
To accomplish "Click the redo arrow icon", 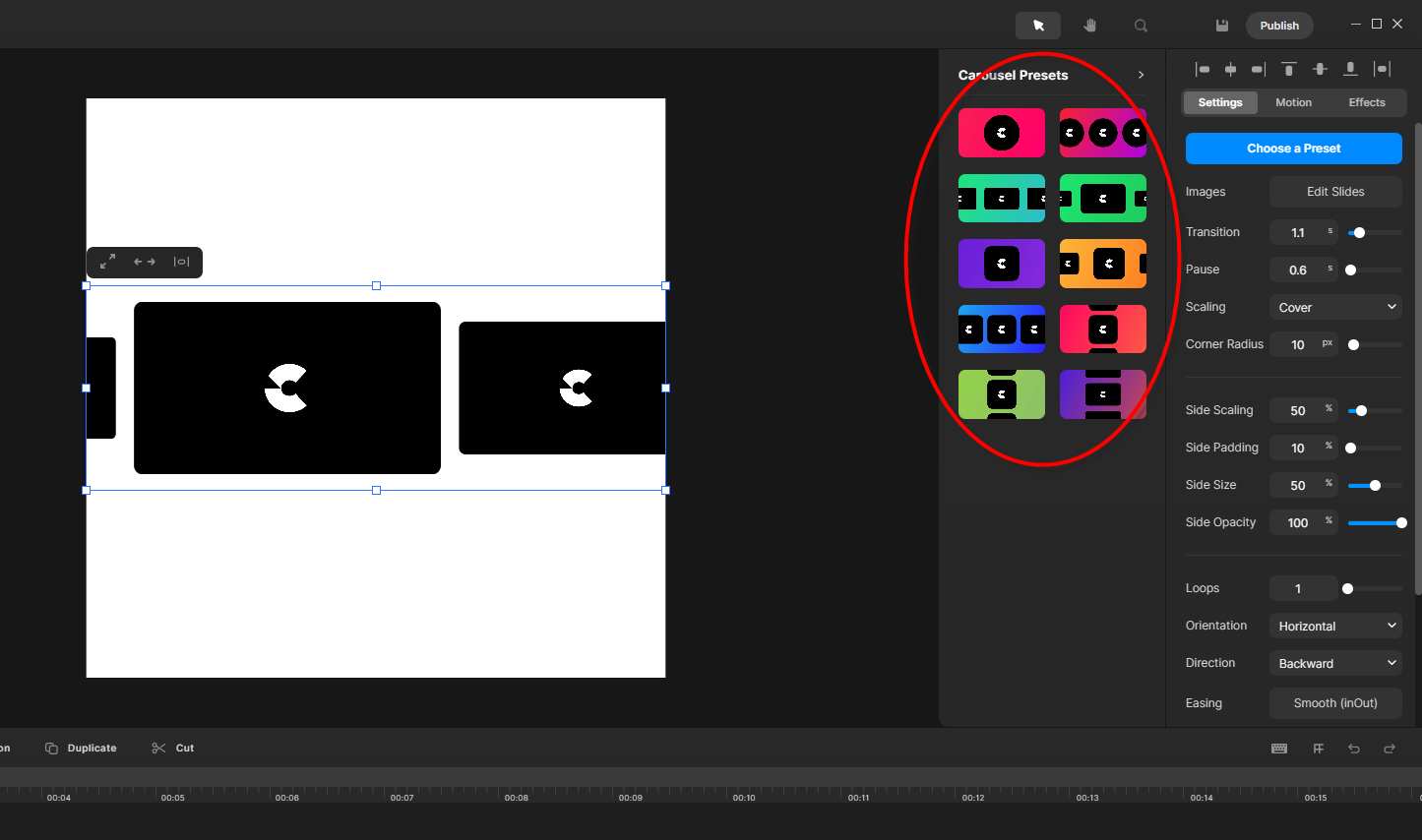I will click(x=1389, y=749).
